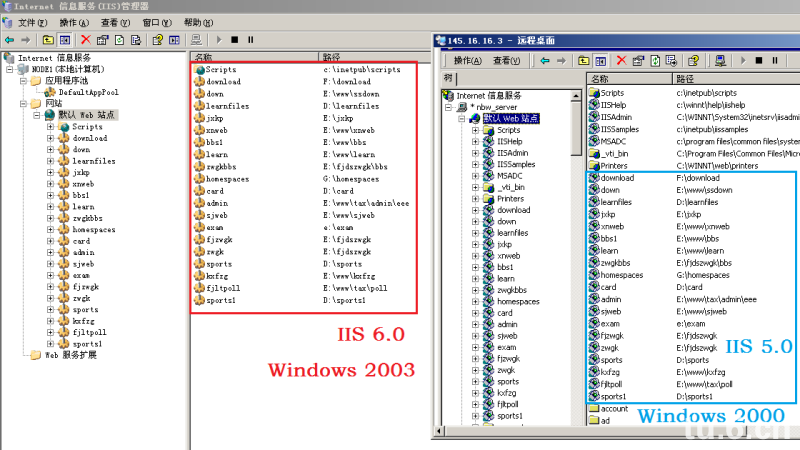Click computer connect icon in remote desktop toolbar

point(720,61)
